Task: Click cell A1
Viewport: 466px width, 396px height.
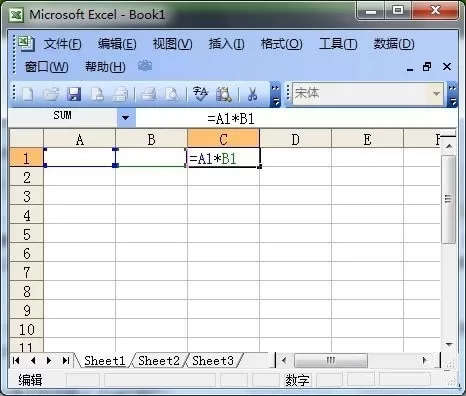Action: click(x=79, y=157)
